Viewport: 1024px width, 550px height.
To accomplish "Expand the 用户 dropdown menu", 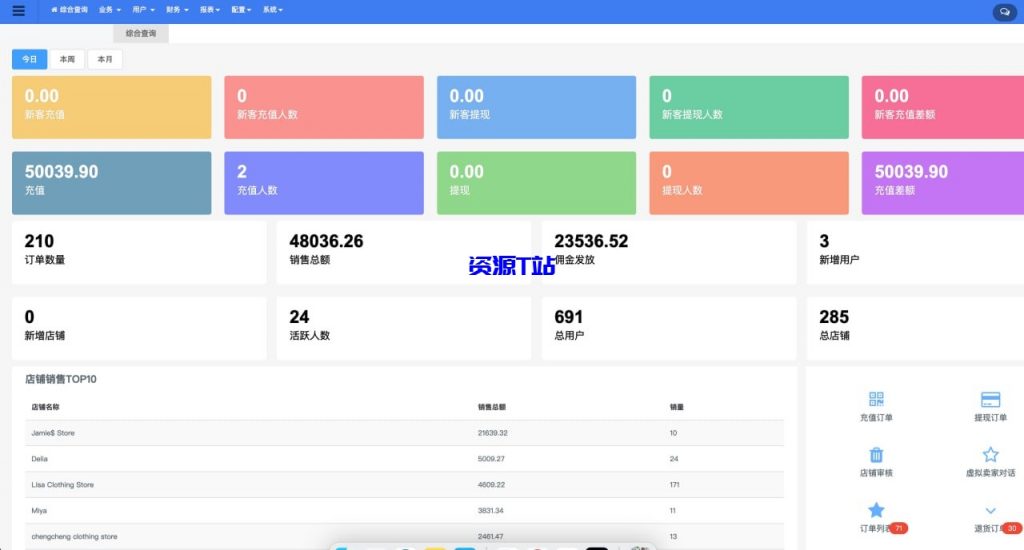I will tap(143, 10).
